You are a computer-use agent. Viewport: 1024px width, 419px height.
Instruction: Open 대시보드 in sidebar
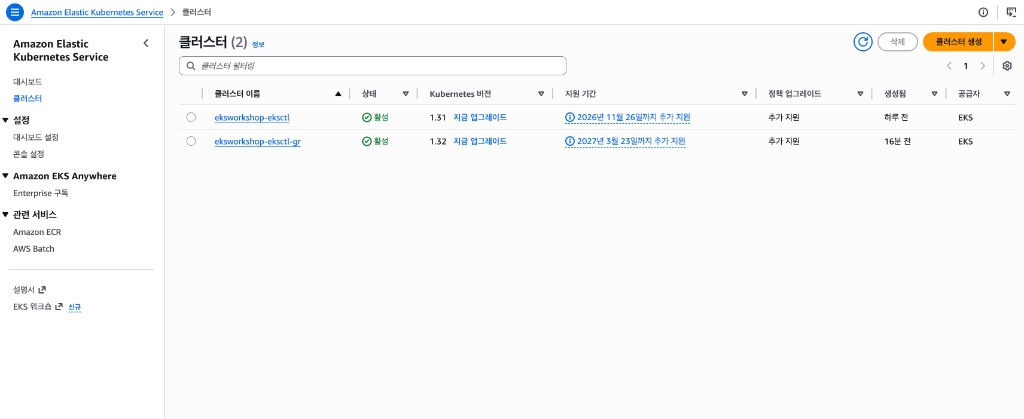click(27, 82)
